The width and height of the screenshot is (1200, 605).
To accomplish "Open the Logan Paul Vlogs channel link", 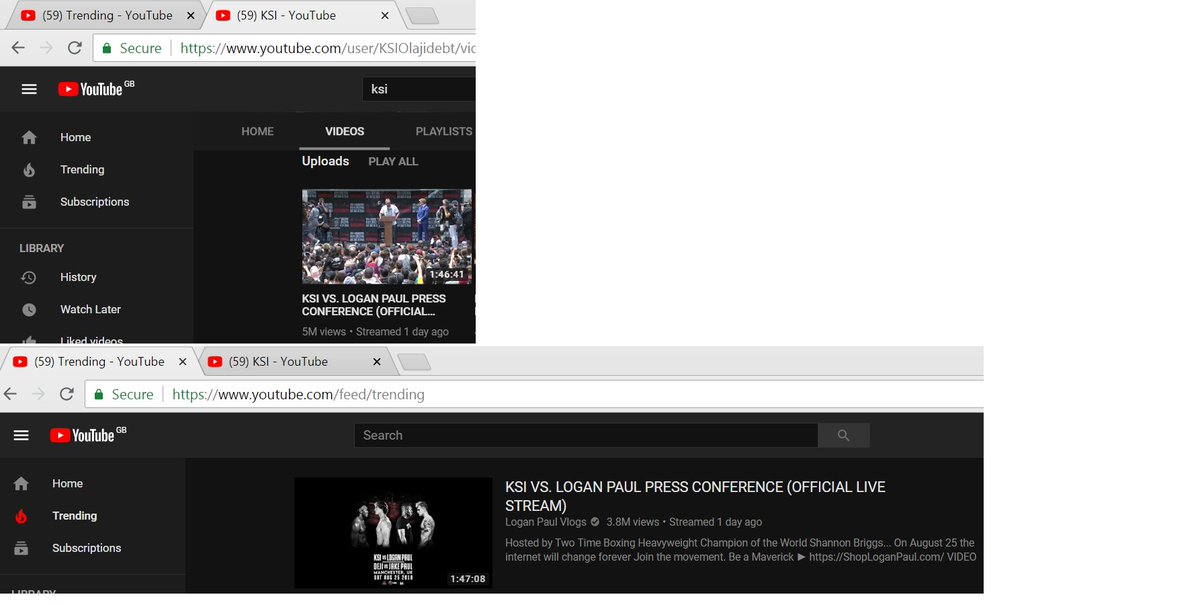I will pyautogui.click(x=544, y=522).
